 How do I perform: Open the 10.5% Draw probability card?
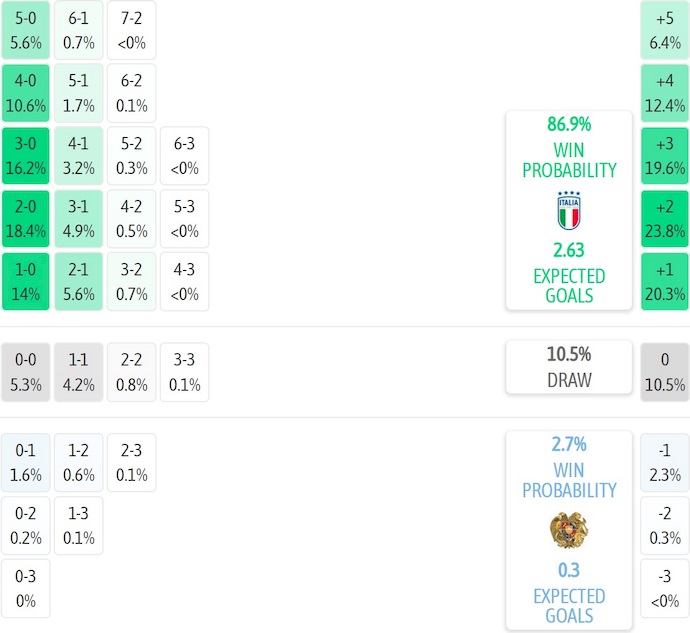point(568,367)
